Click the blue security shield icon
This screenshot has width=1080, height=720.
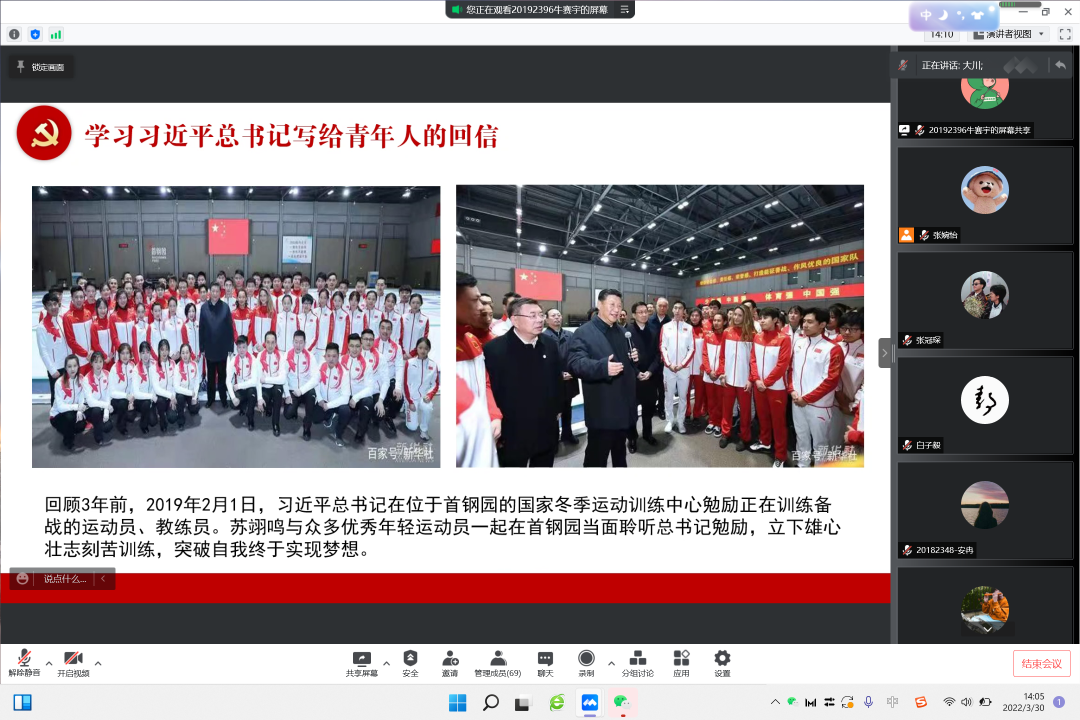[35, 34]
